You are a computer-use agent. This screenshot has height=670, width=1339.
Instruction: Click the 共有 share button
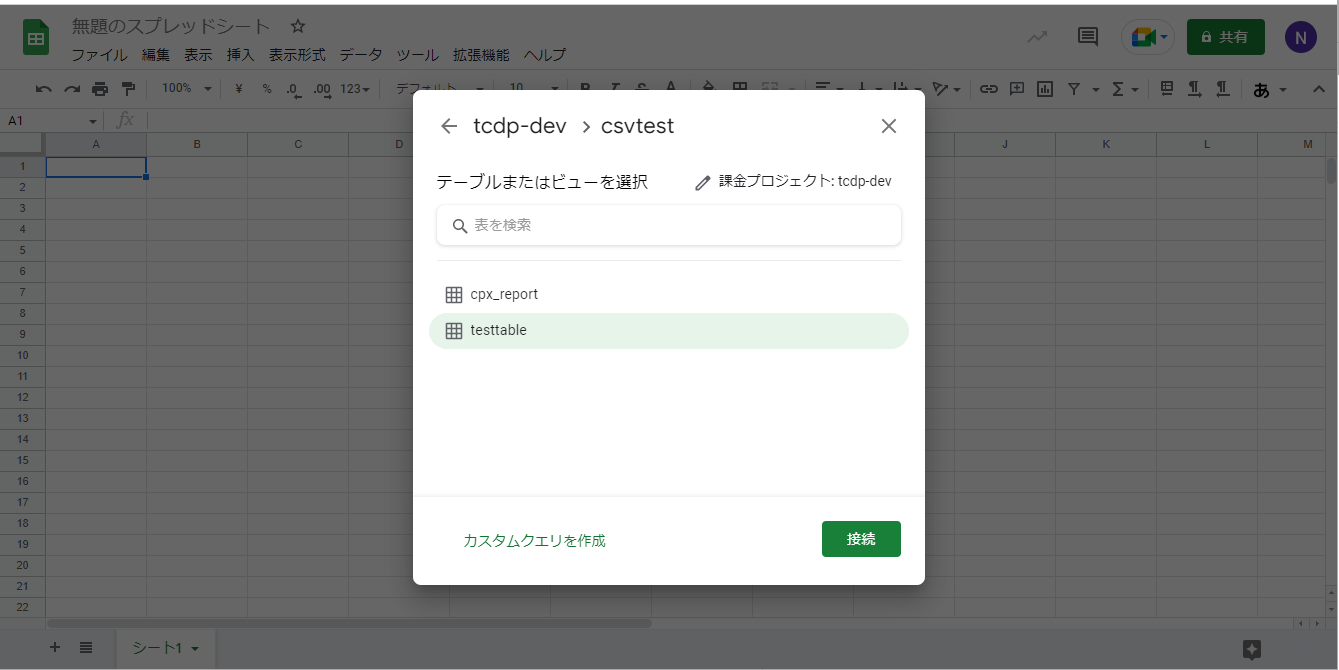[1225, 37]
